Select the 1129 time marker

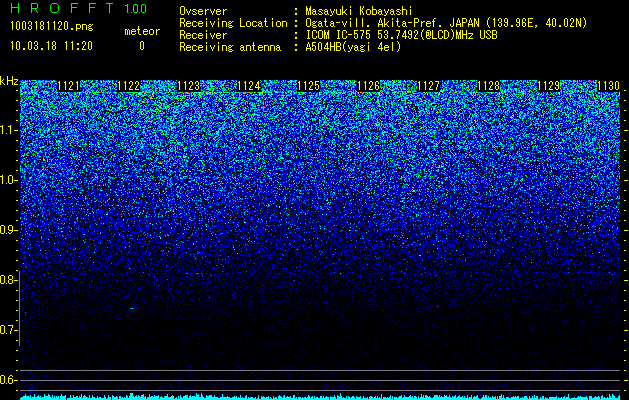click(x=548, y=86)
